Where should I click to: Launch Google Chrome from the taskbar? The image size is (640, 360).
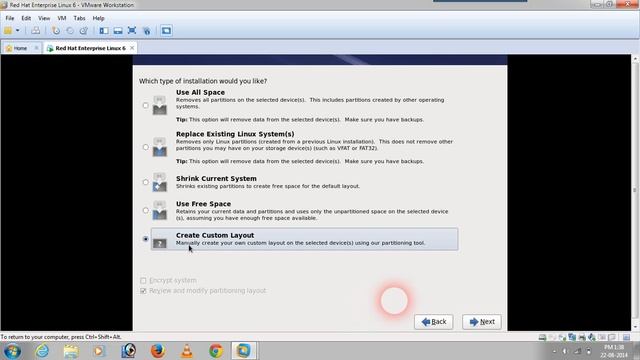click(x=216, y=351)
